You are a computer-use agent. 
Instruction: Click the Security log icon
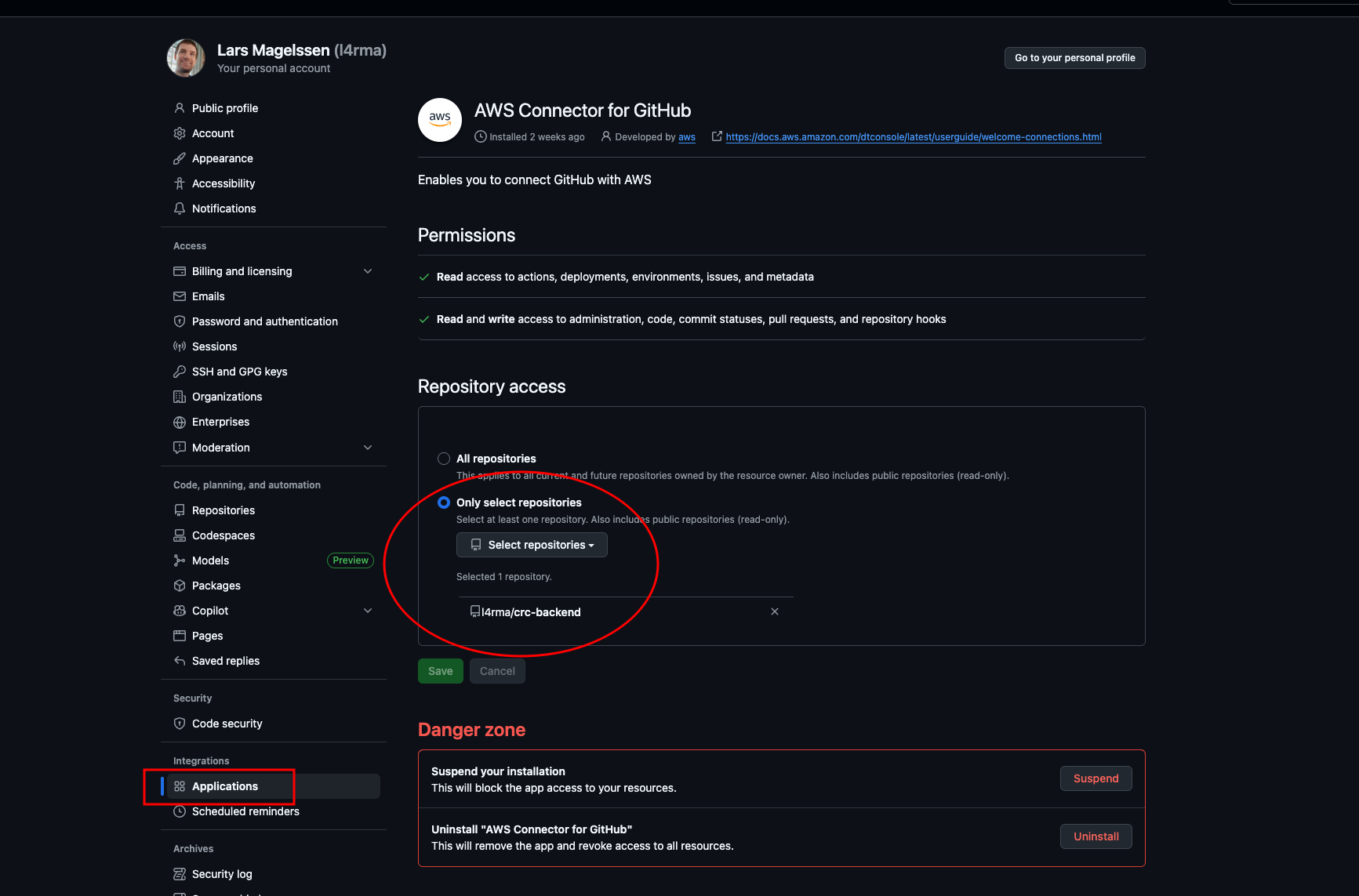point(180,874)
